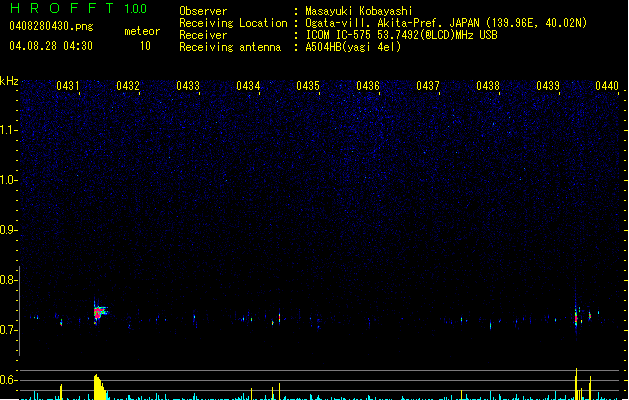This screenshot has width=629, height=400.
Task: Click the 0435 time marker
Action: [308, 86]
